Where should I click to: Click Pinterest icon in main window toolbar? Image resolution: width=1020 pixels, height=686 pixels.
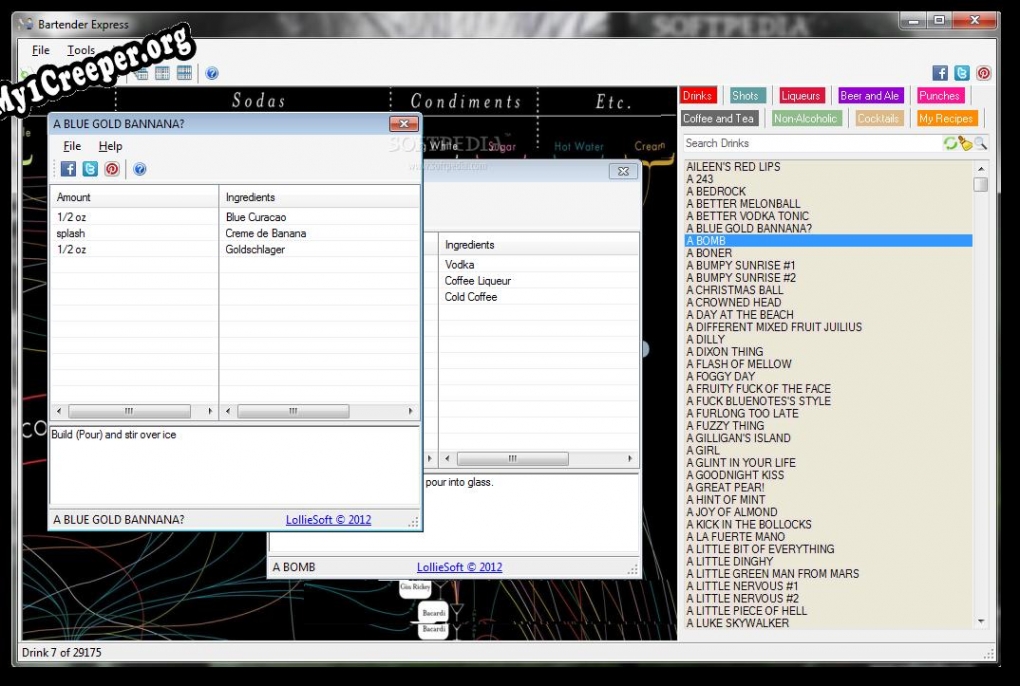pyautogui.click(x=984, y=73)
